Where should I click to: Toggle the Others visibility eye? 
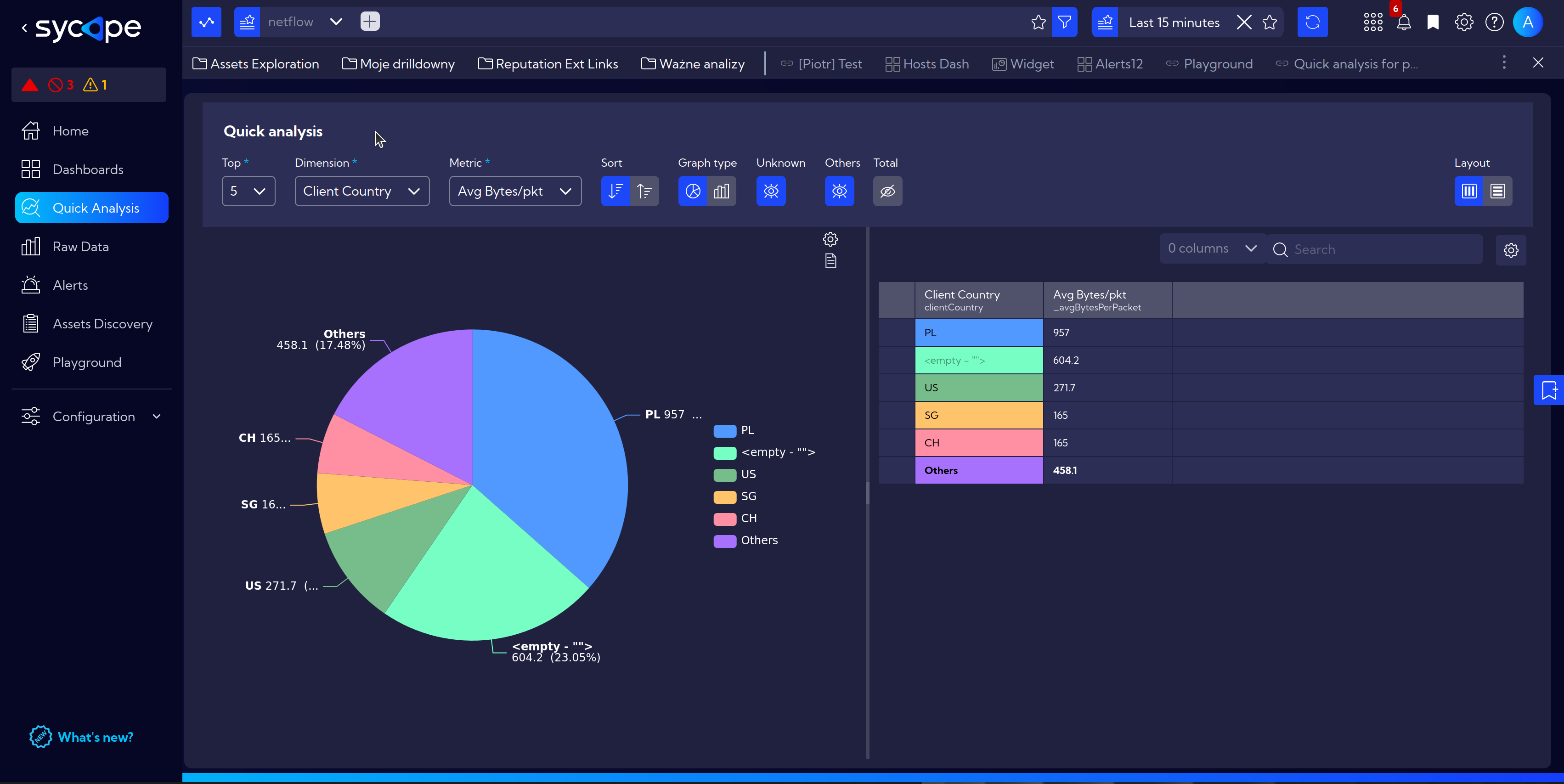point(840,192)
